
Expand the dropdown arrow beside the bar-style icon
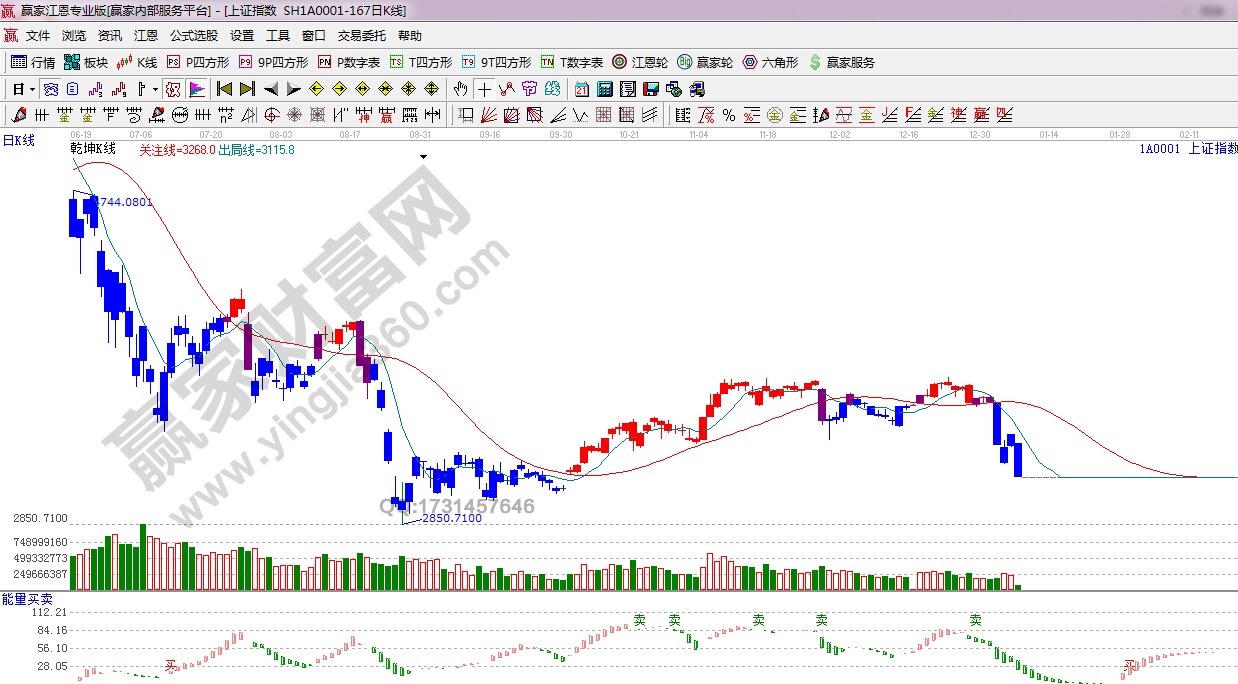pos(155,89)
